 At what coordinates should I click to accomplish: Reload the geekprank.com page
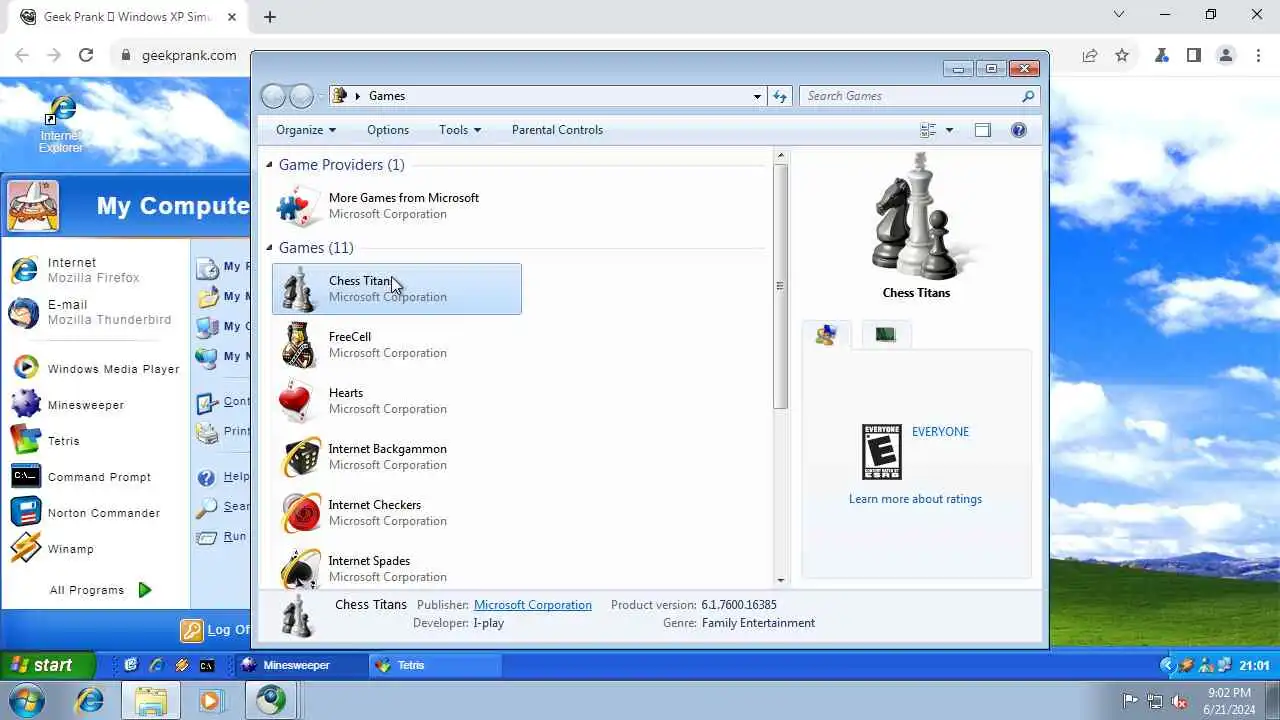[x=86, y=56]
